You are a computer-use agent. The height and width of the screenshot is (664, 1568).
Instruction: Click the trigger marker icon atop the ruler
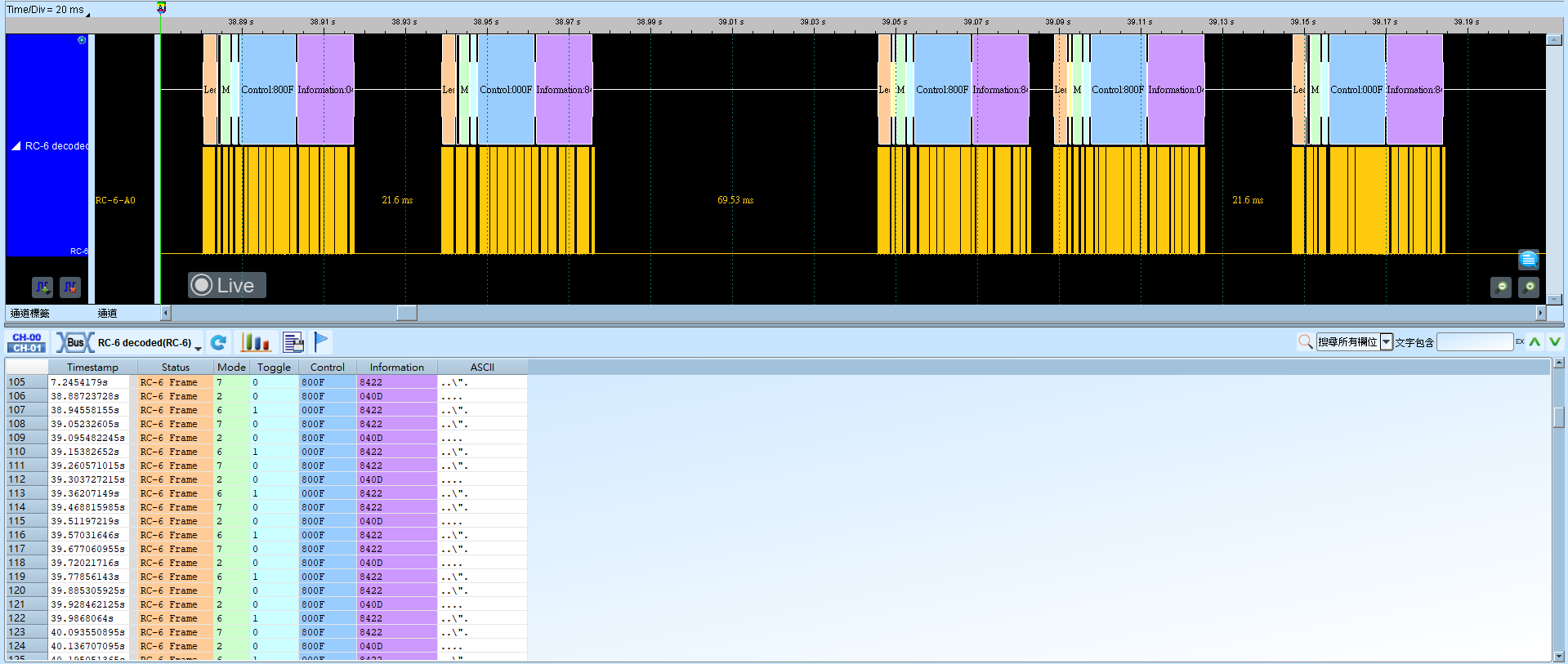pos(161,7)
